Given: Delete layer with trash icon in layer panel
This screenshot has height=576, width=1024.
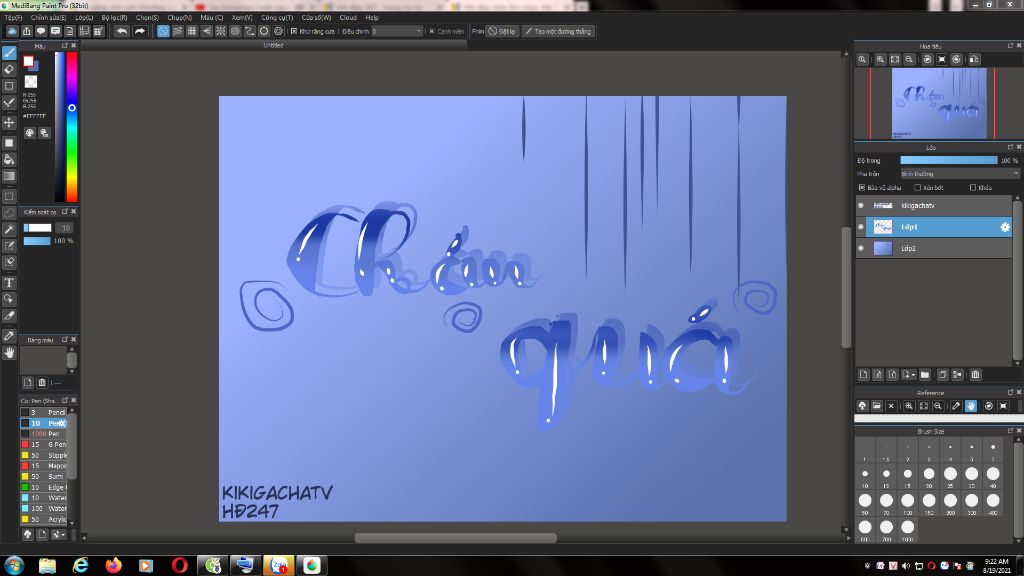Looking at the screenshot, I should point(975,375).
